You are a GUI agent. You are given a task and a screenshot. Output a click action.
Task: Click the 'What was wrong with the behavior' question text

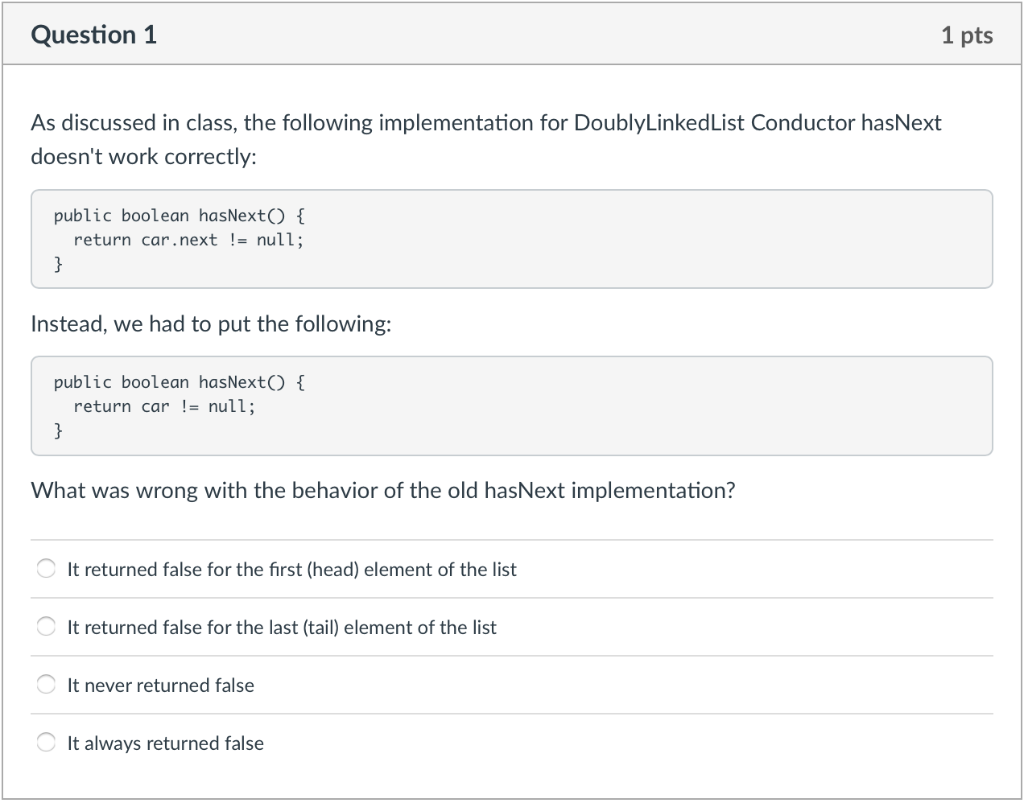(383, 491)
